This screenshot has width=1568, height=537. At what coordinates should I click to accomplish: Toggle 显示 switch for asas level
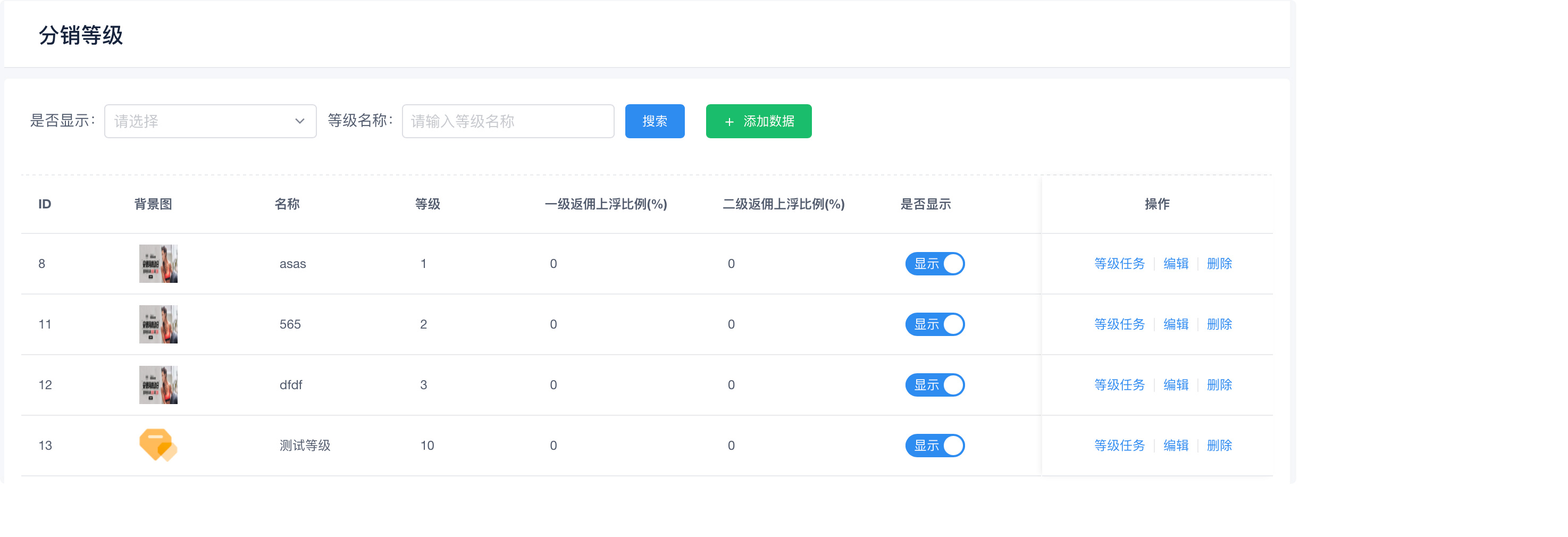point(934,264)
